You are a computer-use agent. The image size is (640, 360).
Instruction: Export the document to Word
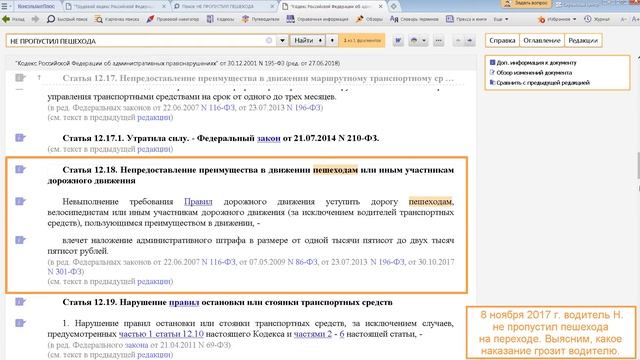pos(398,40)
